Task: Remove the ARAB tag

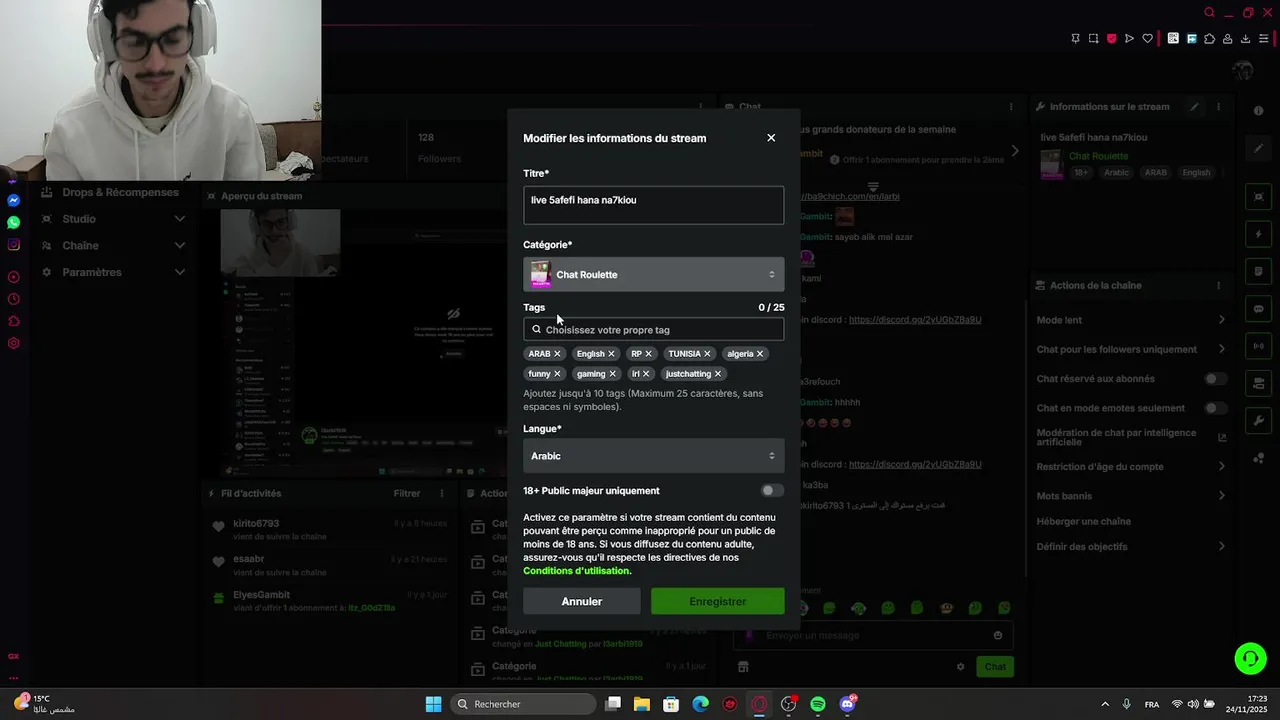Action: pos(557,354)
